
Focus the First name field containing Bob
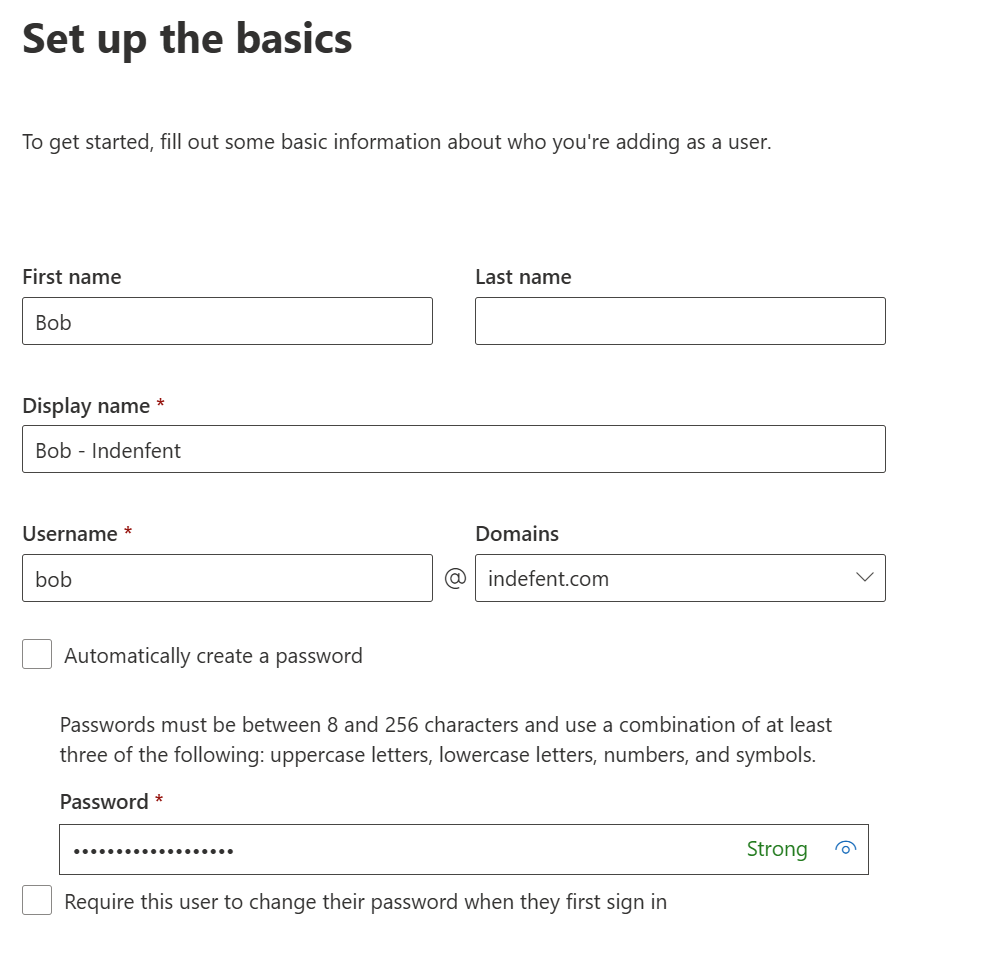point(227,321)
